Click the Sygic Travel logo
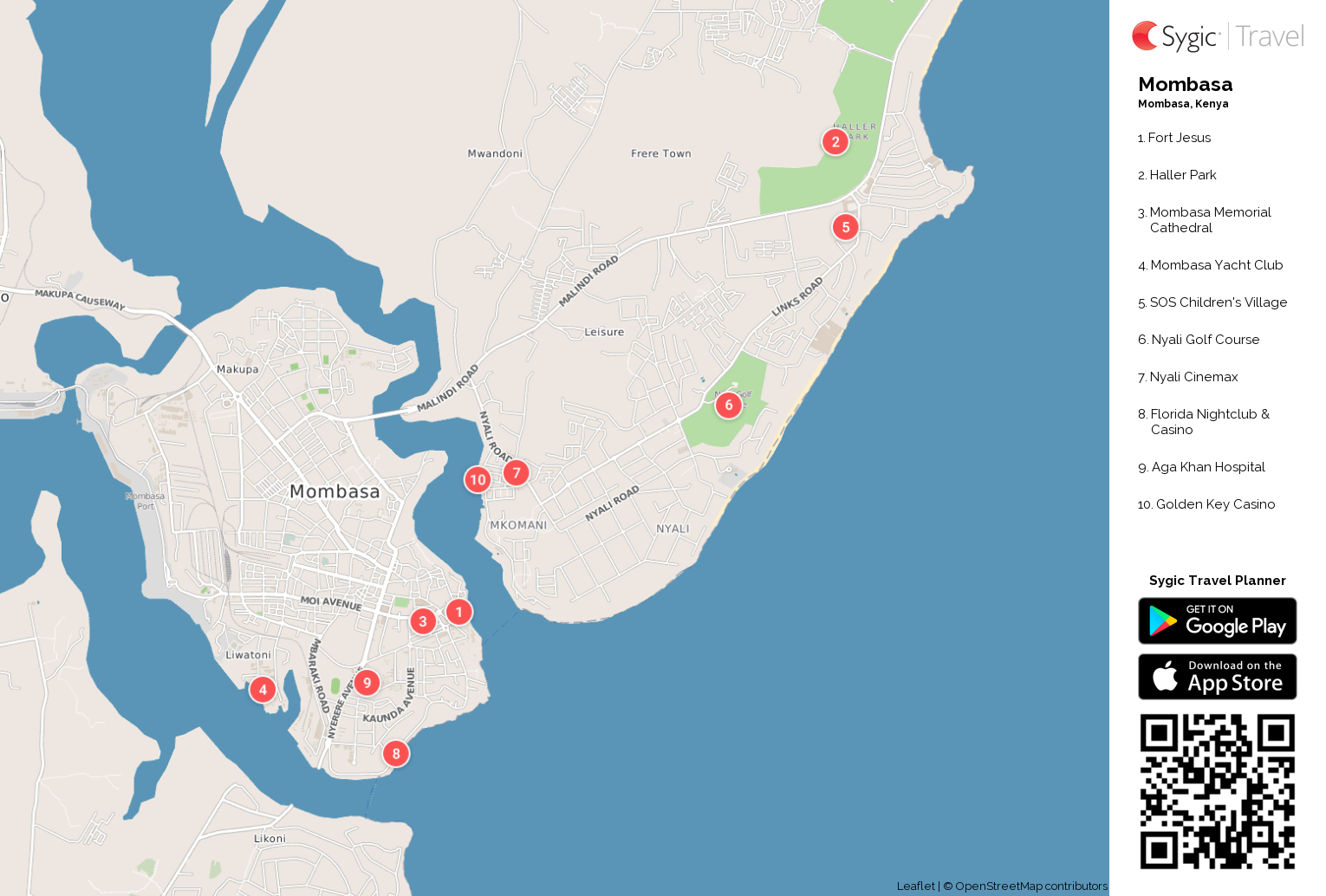The width and height of the screenshot is (1326, 896). (x=1218, y=36)
